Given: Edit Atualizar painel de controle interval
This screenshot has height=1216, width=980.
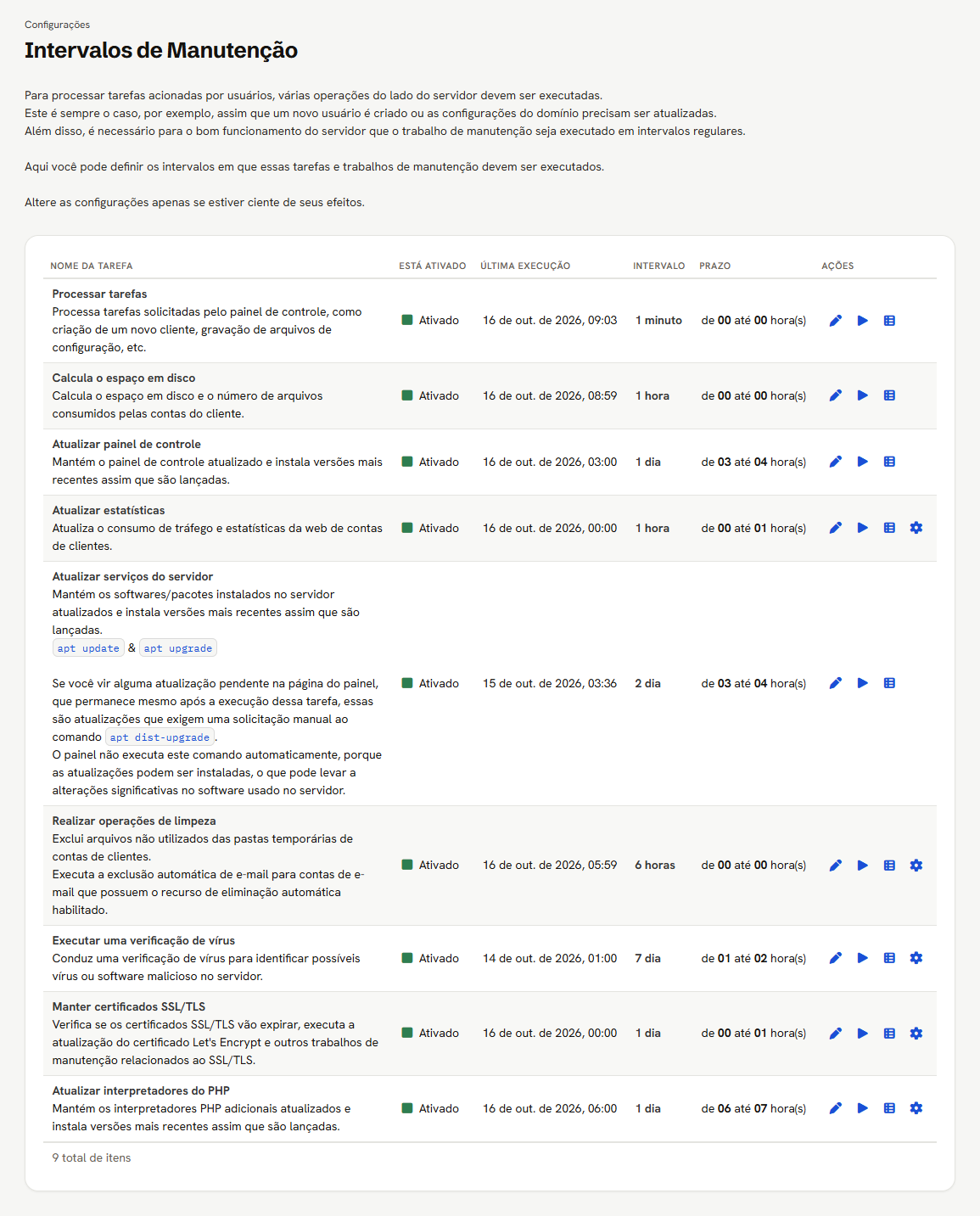Looking at the screenshot, I should point(836,462).
